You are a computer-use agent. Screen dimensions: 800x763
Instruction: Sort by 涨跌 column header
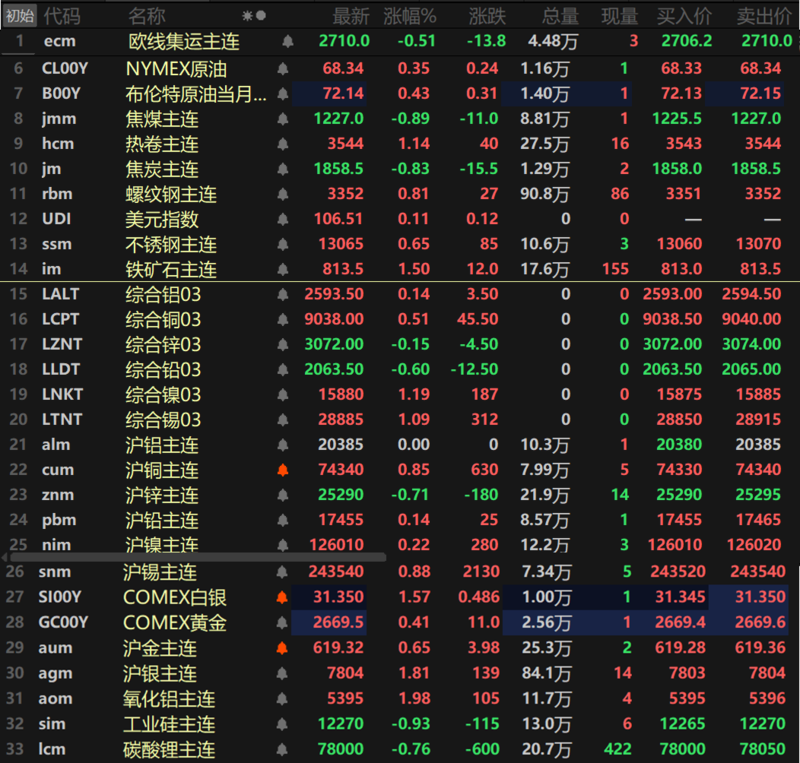pos(487,16)
